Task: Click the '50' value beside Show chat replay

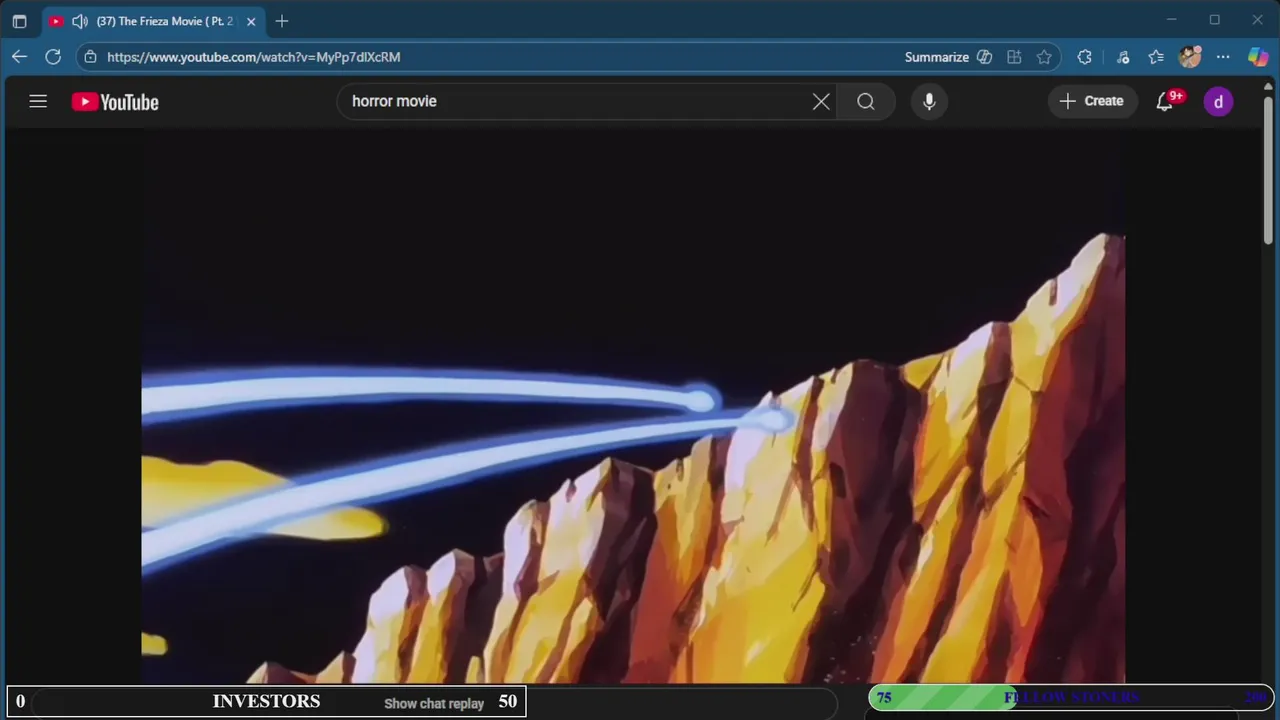Action: 508,701
